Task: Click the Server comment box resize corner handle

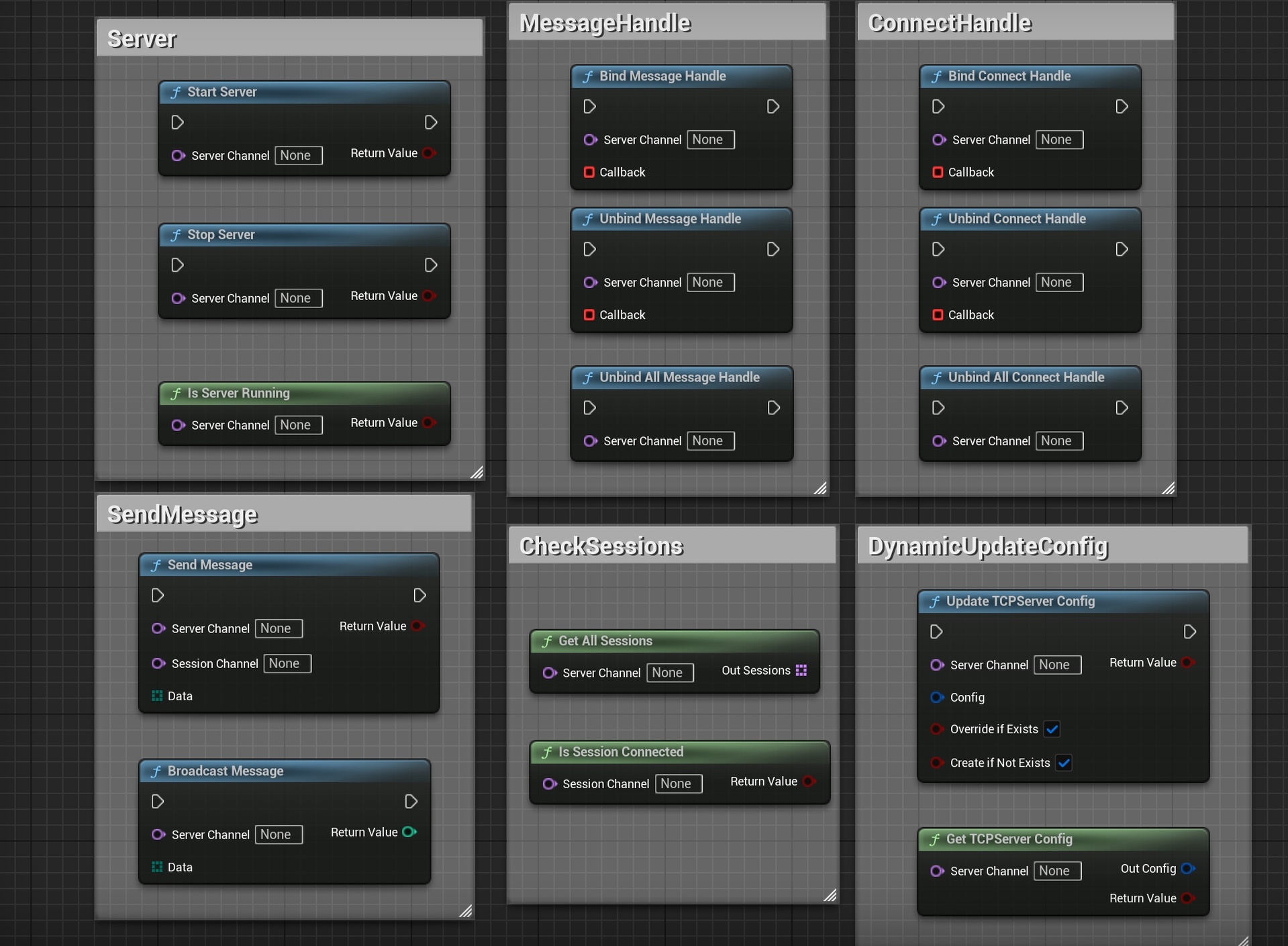Action: click(x=477, y=472)
